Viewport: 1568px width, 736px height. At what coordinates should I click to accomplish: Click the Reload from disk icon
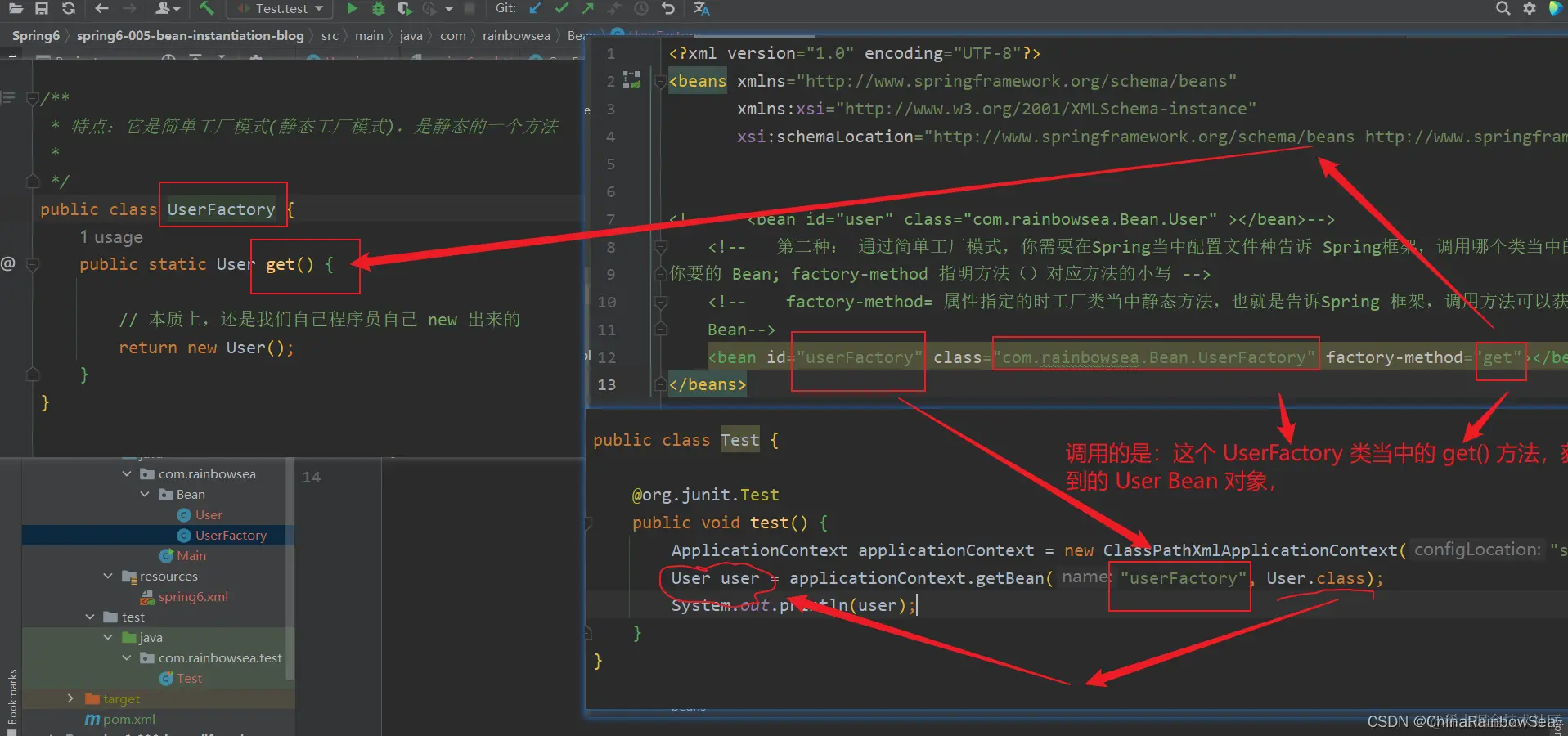(69, 8)
